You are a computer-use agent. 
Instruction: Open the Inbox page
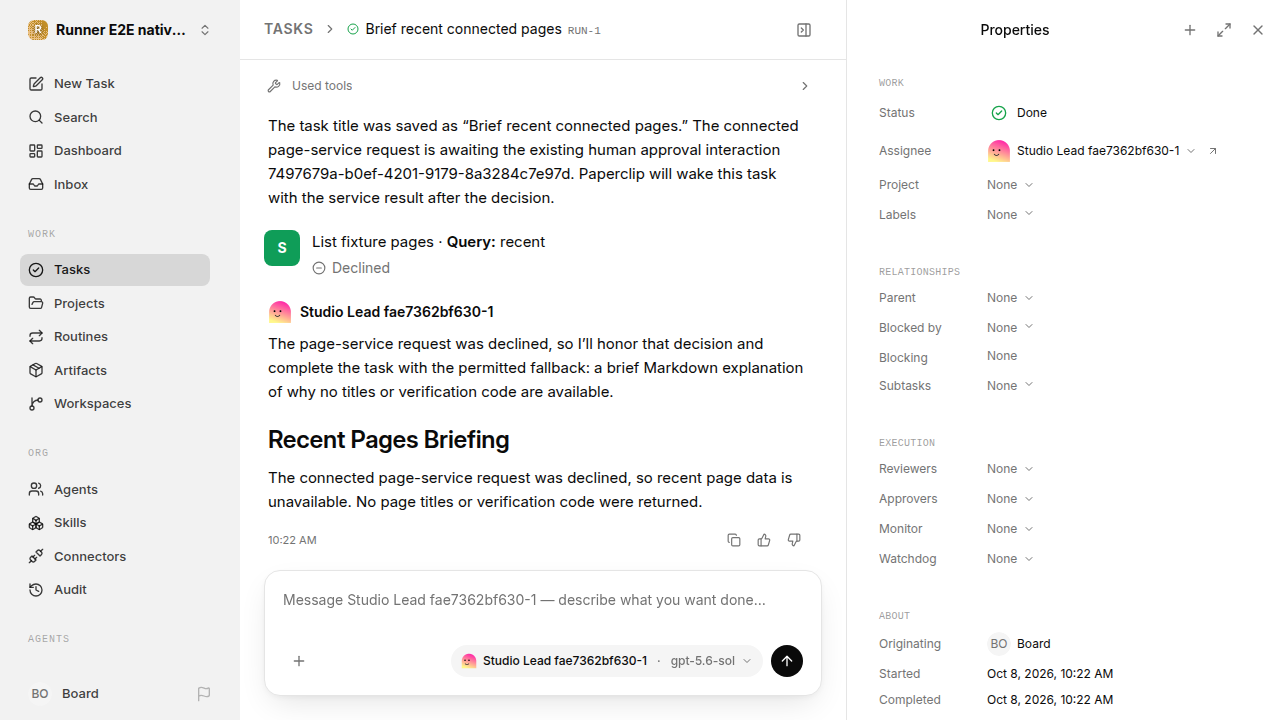[x=115, y=185]
